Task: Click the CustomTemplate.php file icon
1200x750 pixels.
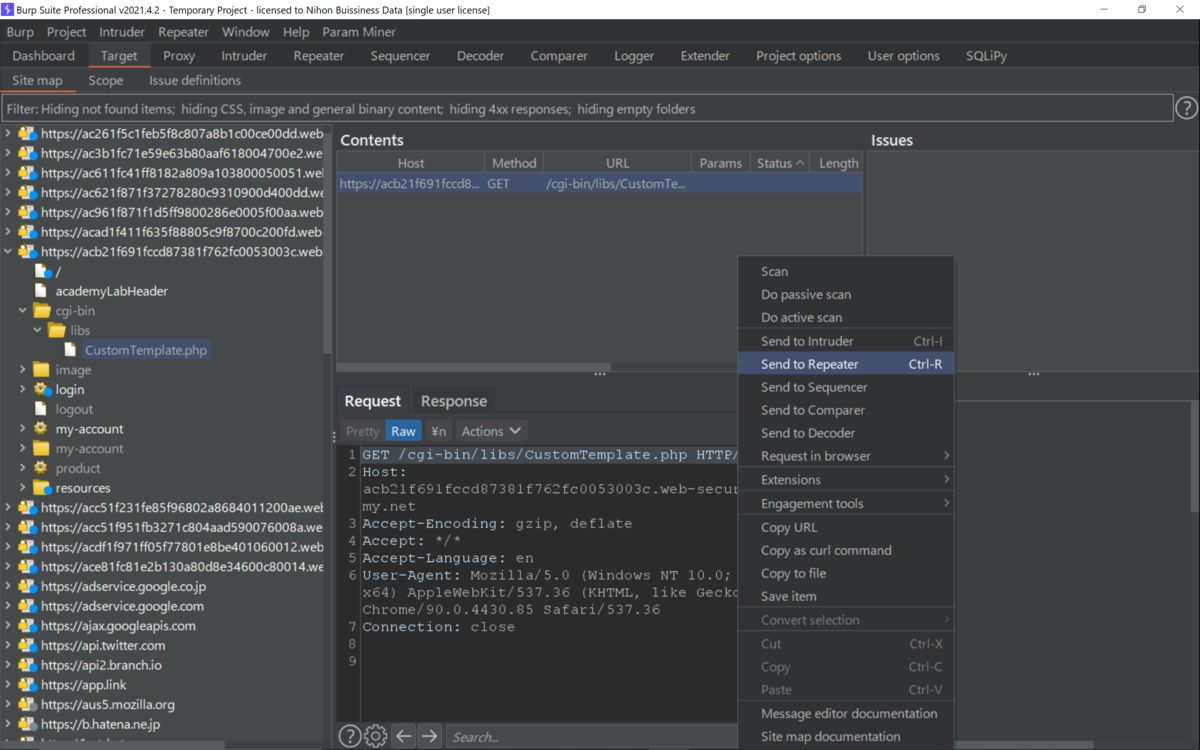Action: (70, 350)
